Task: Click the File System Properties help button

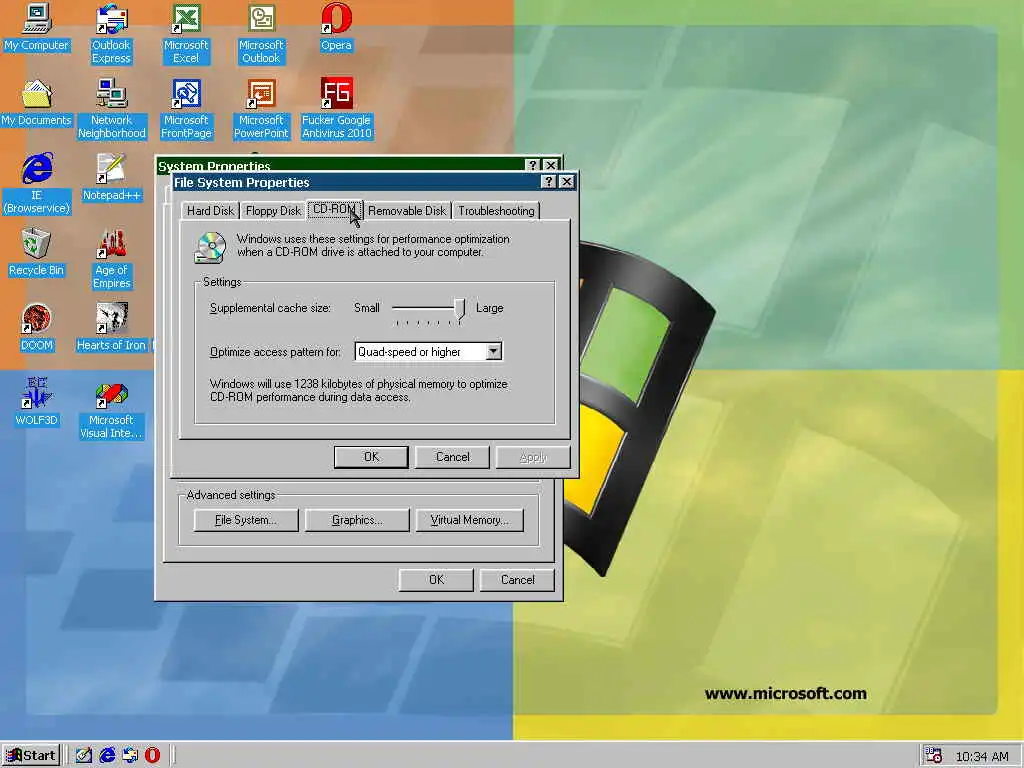Action: point(549,182)
